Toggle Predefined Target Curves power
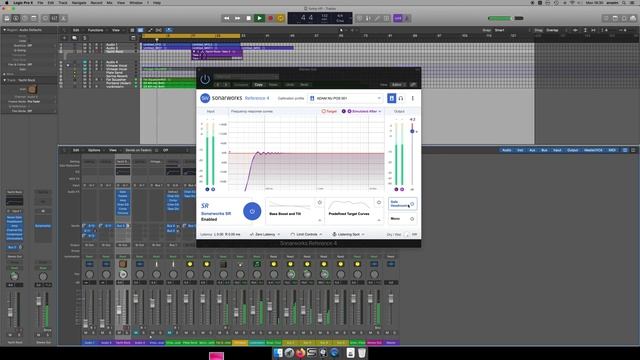Image resolution: width=640 pixels, height=360 pixels. pyautogui.click(x=379, y=202)
